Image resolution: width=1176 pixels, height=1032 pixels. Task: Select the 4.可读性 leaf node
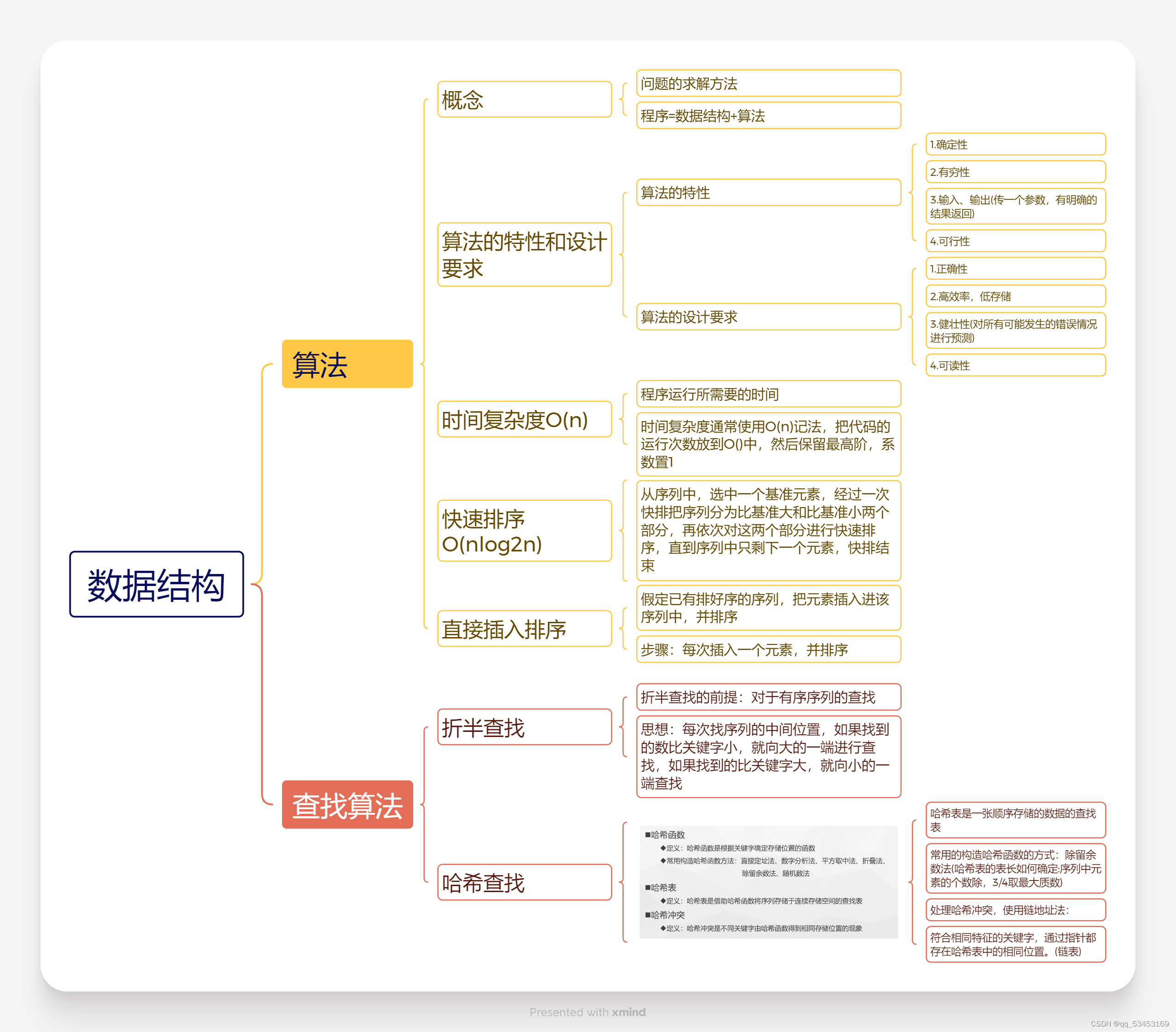[1015, 365]
